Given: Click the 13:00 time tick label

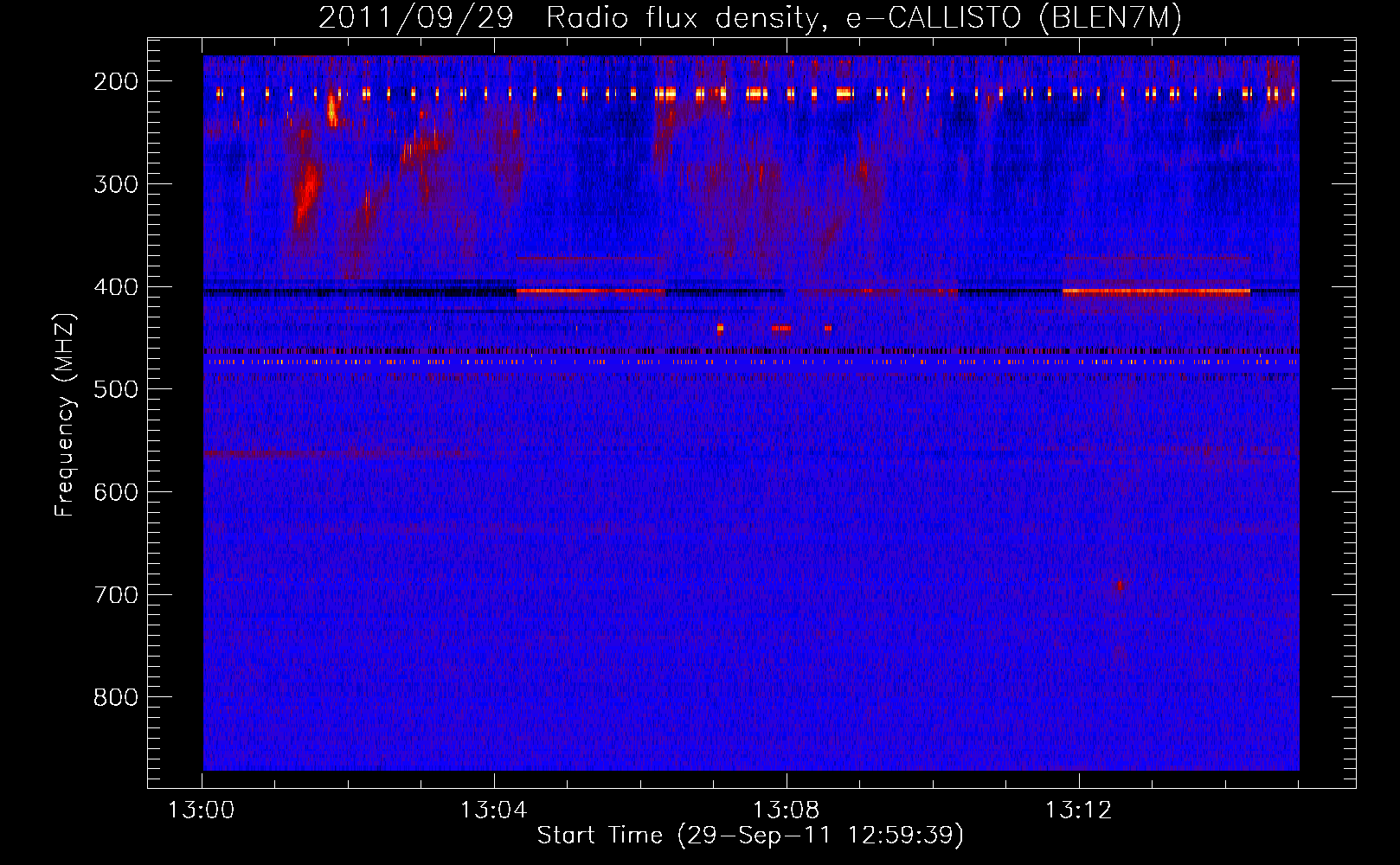Looking at the screenshot, I should [201, 811].
